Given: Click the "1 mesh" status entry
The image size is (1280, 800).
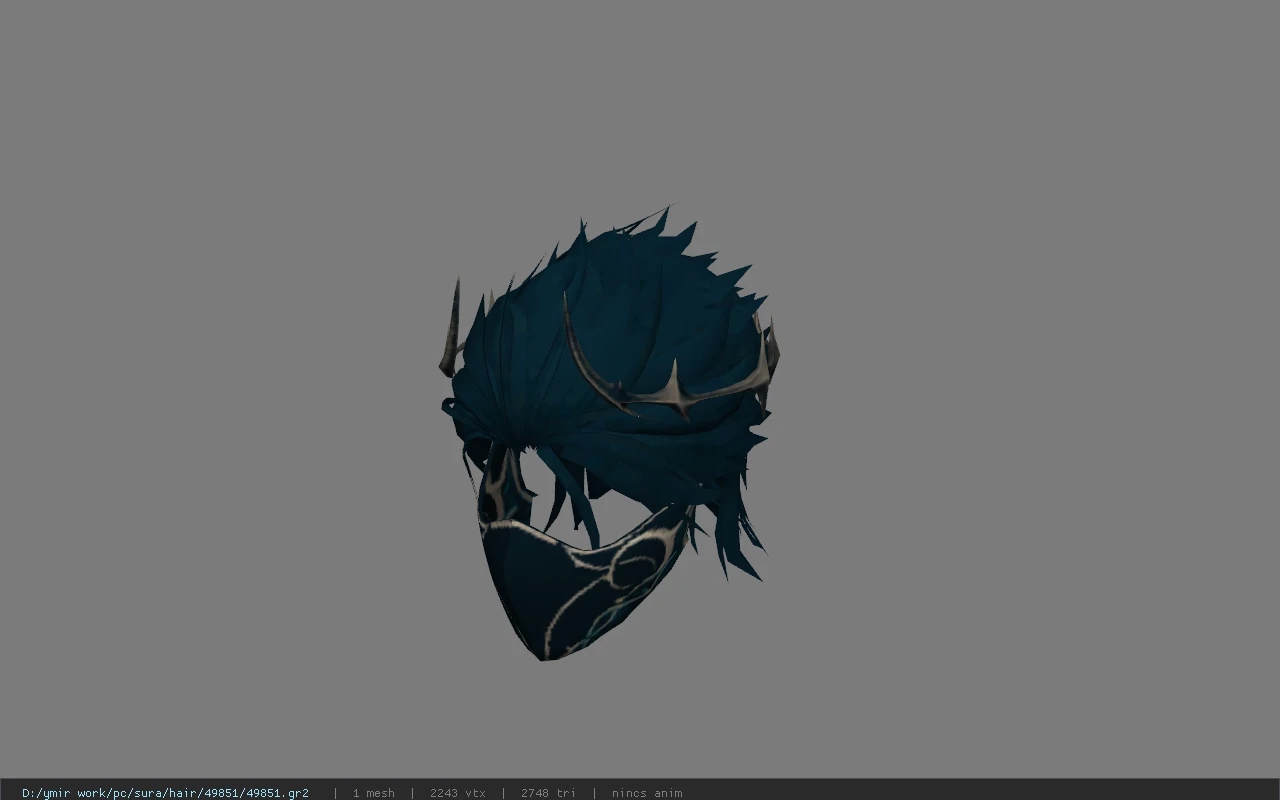Looking at the screenshot, I should pyautogui.click(x=373, y=793).
